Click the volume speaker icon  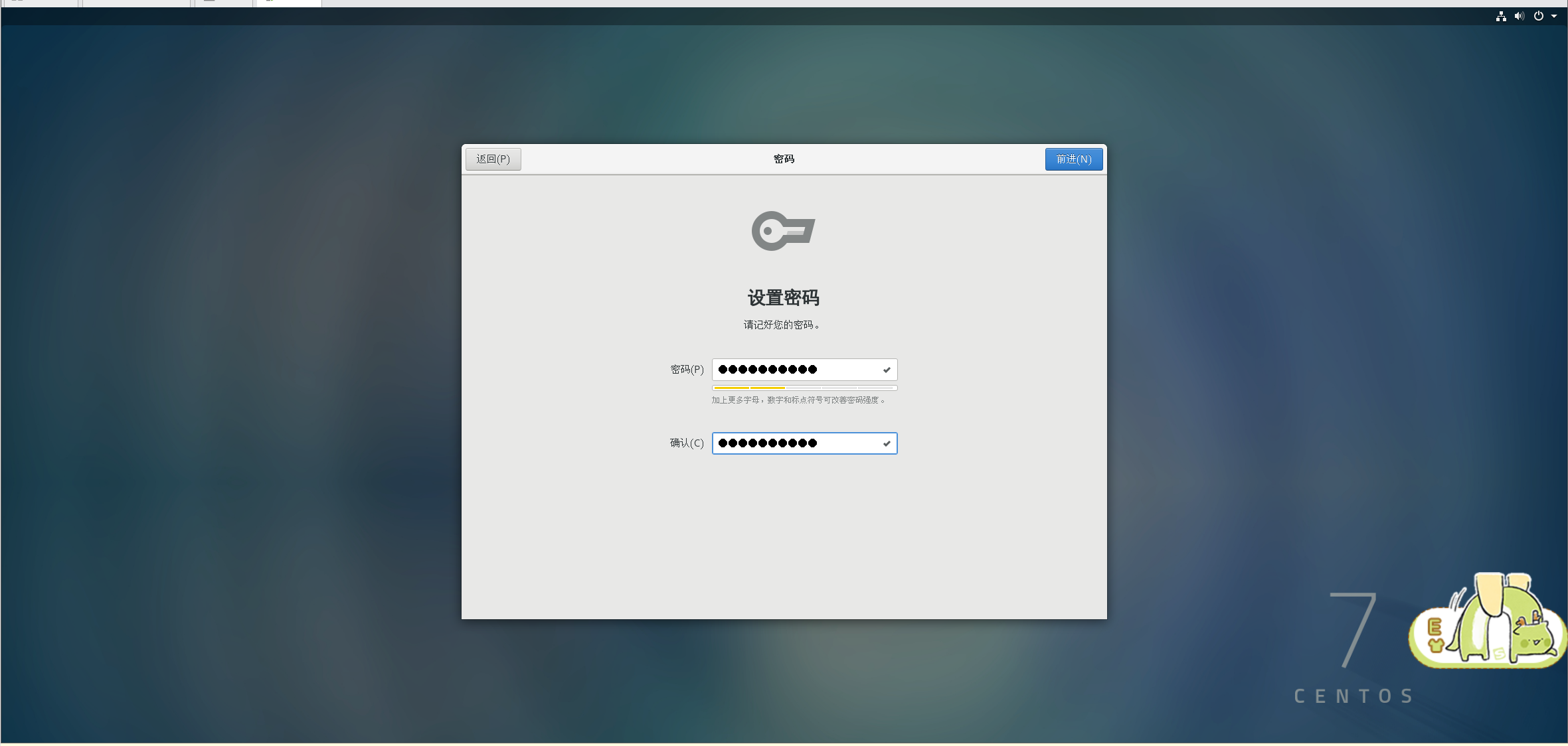[x=1519, y=17]
